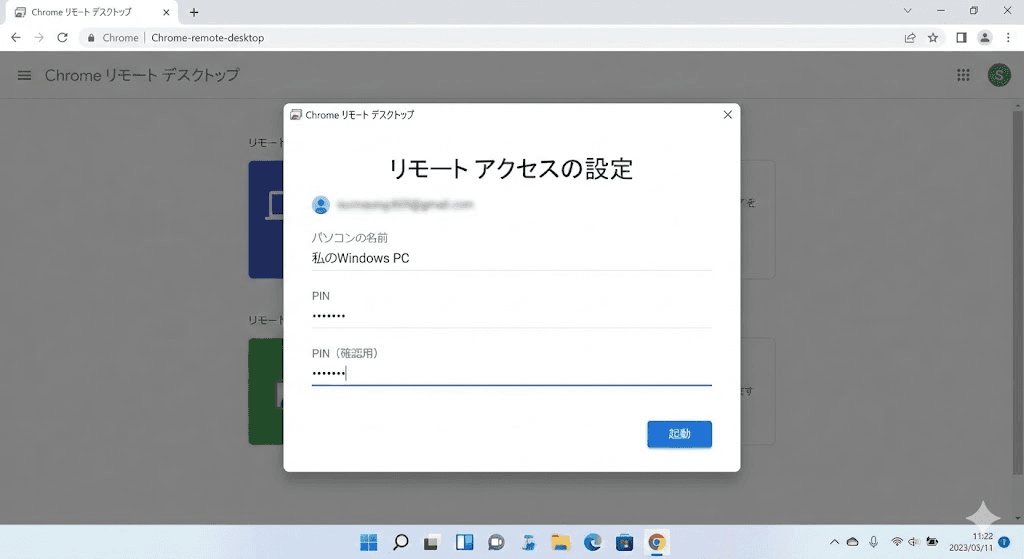Select the Chrome リモート デスクトップ tab
This screenshot has height=559, width=1024.
[91, 12]
